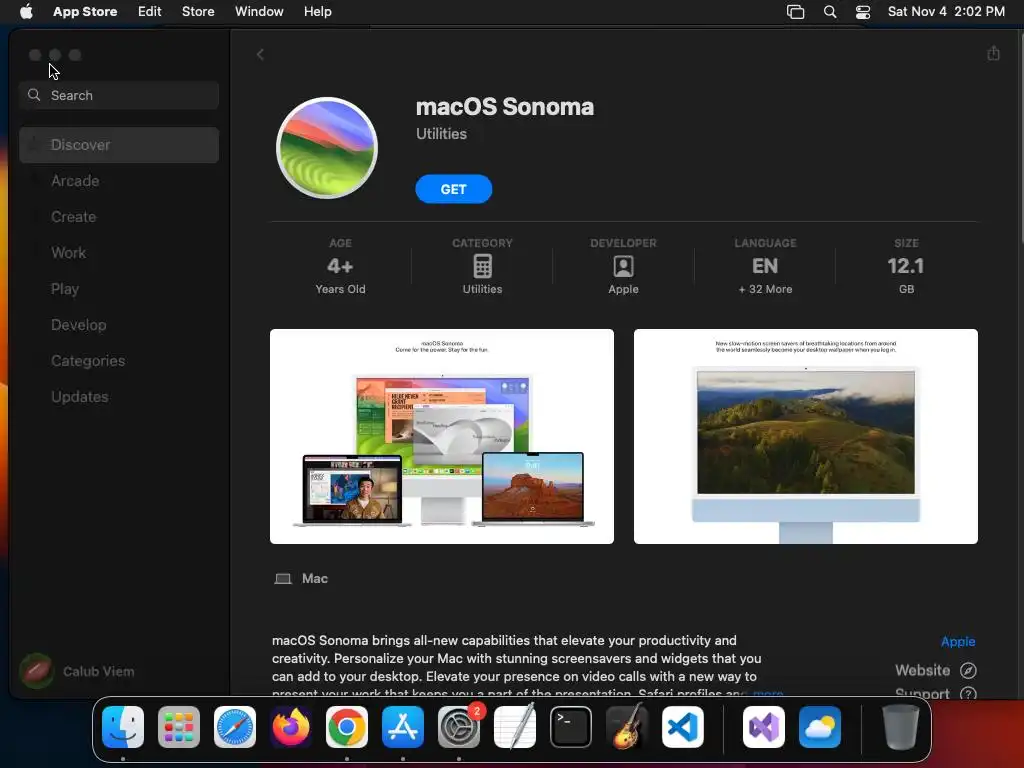Select Discover in the sidebar
1024x768 pixels.
119,145
